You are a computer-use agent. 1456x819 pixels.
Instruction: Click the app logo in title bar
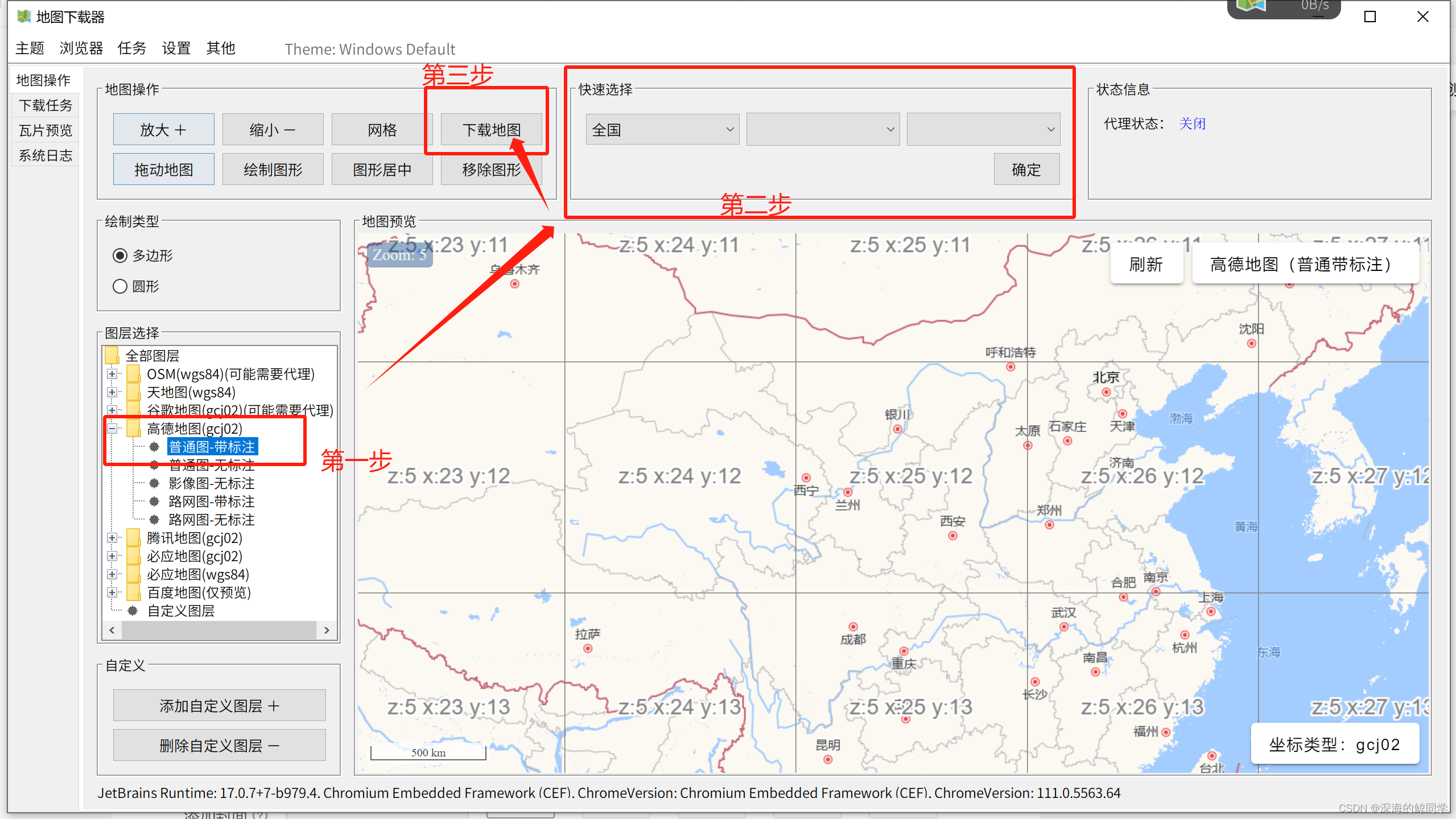tap(24, 17)
